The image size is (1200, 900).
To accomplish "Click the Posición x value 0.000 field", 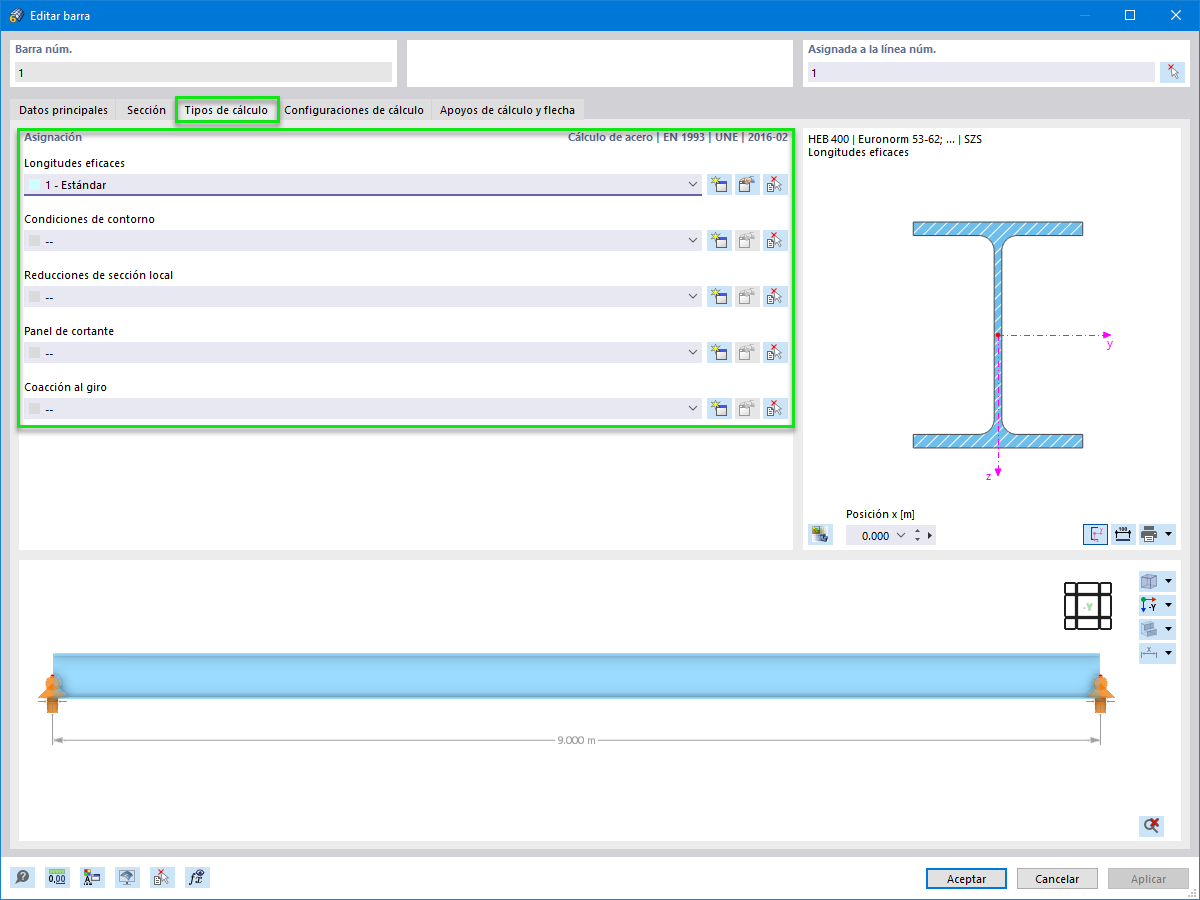I will pos(868,535).
